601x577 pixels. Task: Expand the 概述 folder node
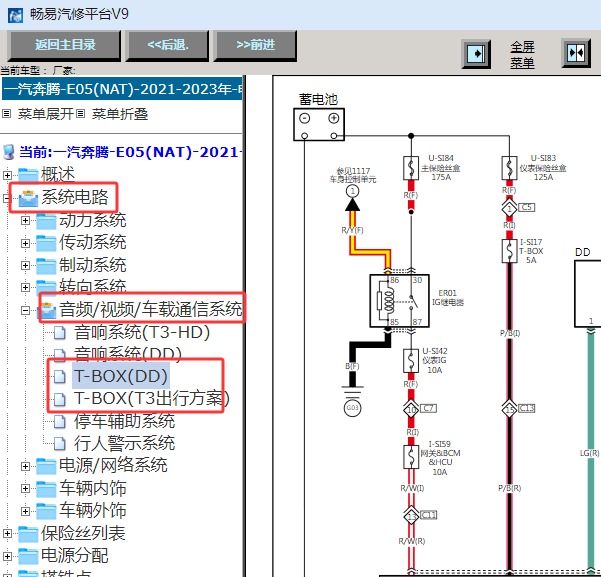click(x=7, y=175)
